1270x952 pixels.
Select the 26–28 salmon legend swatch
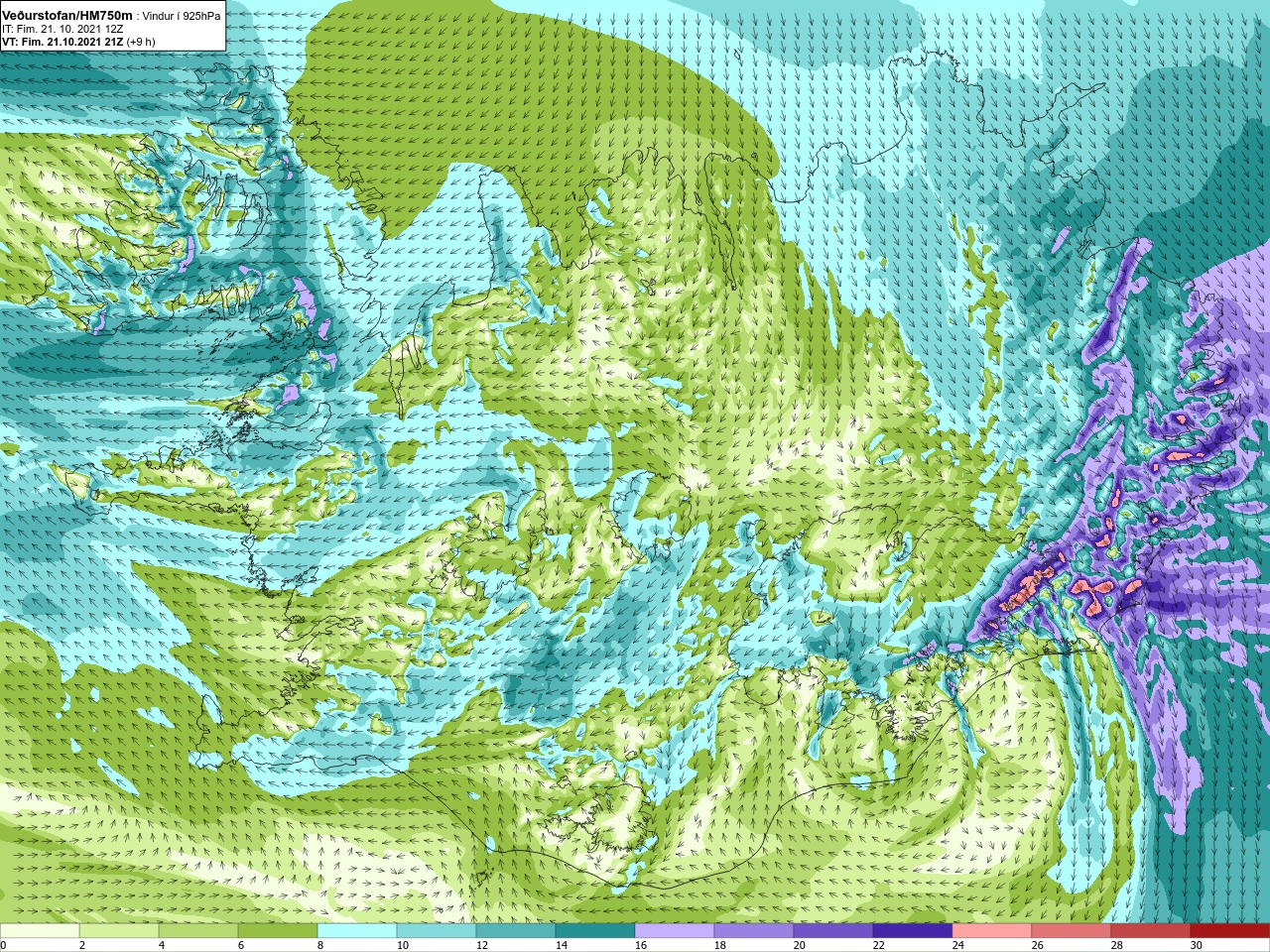pos(1072,931)
